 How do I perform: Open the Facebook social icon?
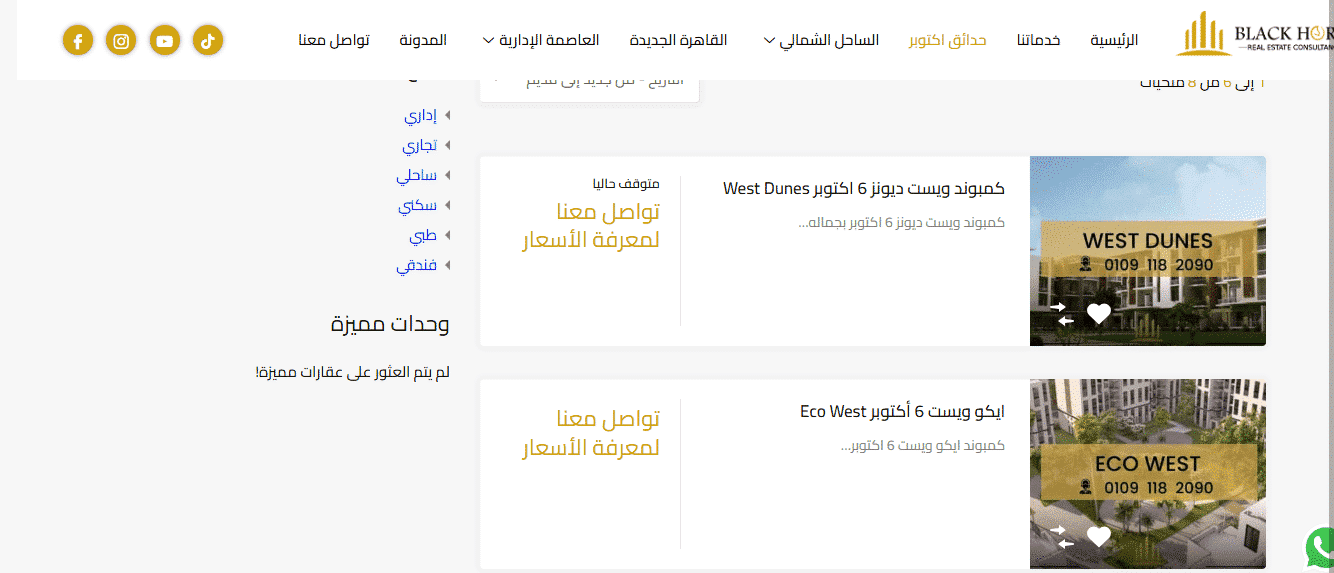(x=78, y=41)
